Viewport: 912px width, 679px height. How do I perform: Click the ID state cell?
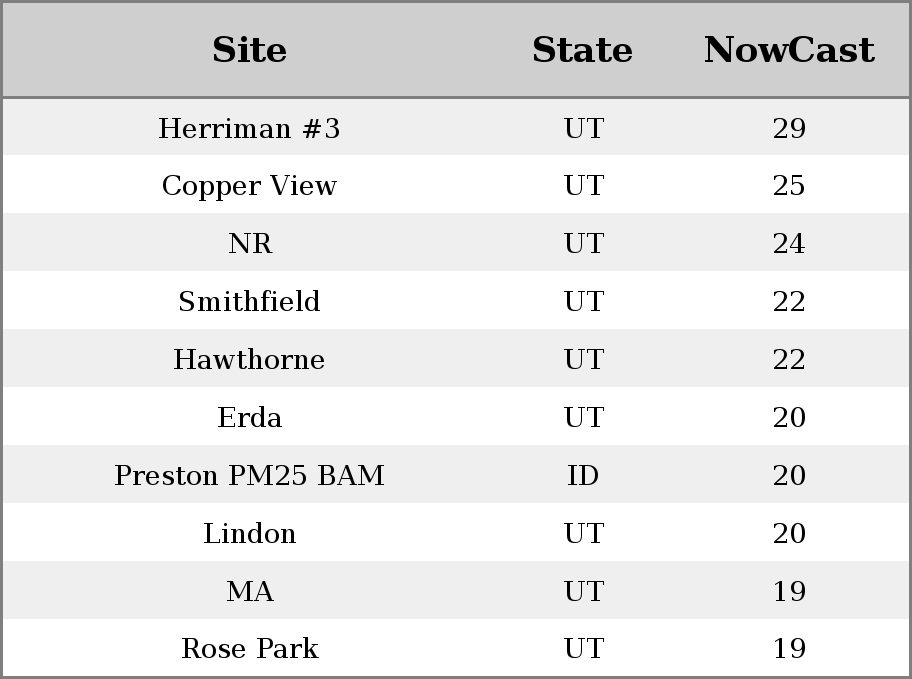click(583, 476)
